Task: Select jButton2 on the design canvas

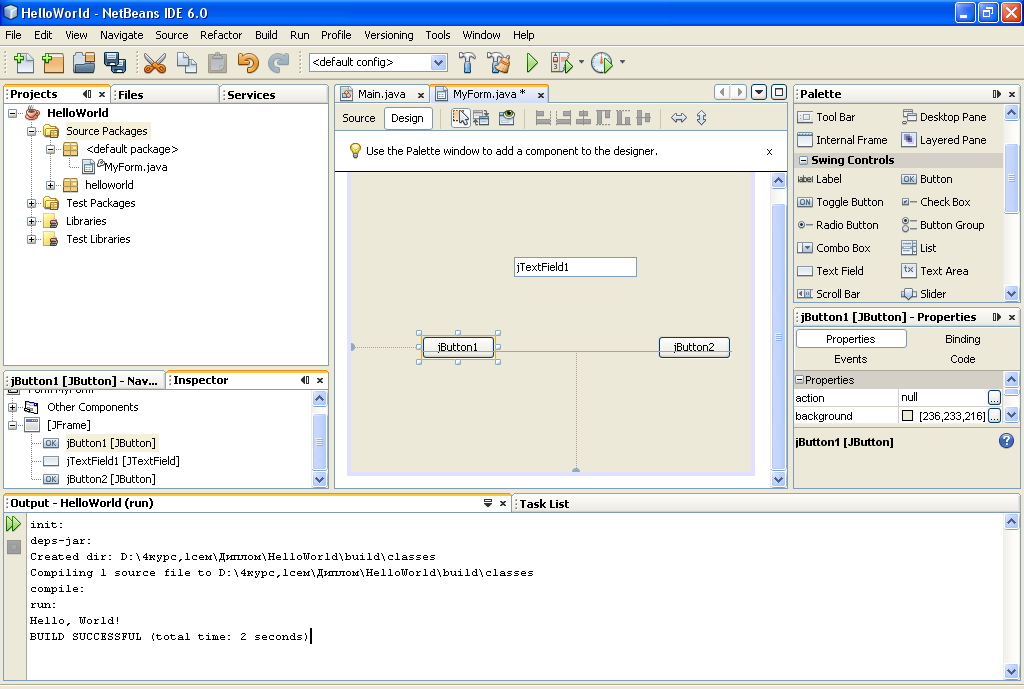Action: (x=694, y=347)
